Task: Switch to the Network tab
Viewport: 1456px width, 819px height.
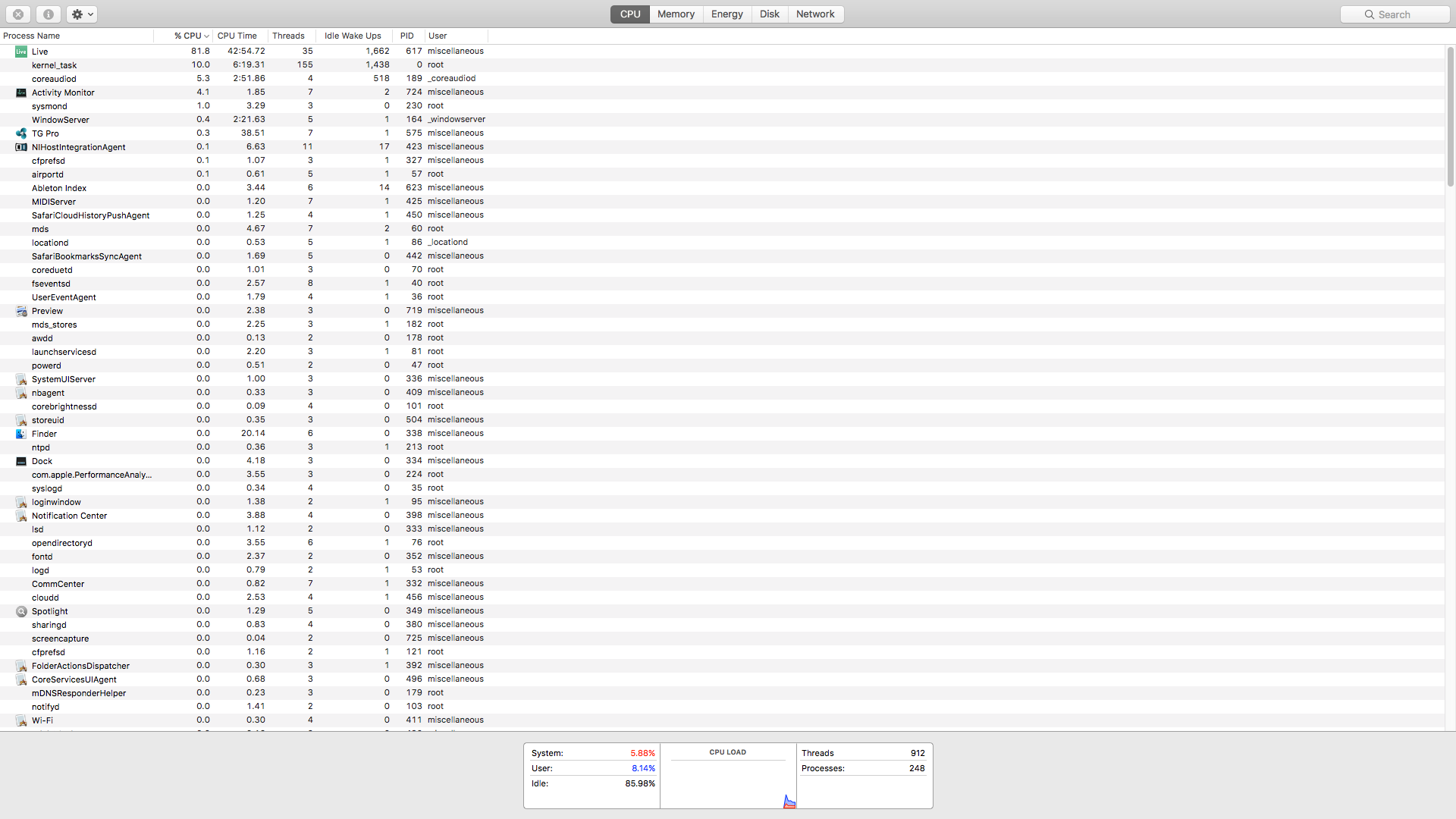Action: (815, 14)
